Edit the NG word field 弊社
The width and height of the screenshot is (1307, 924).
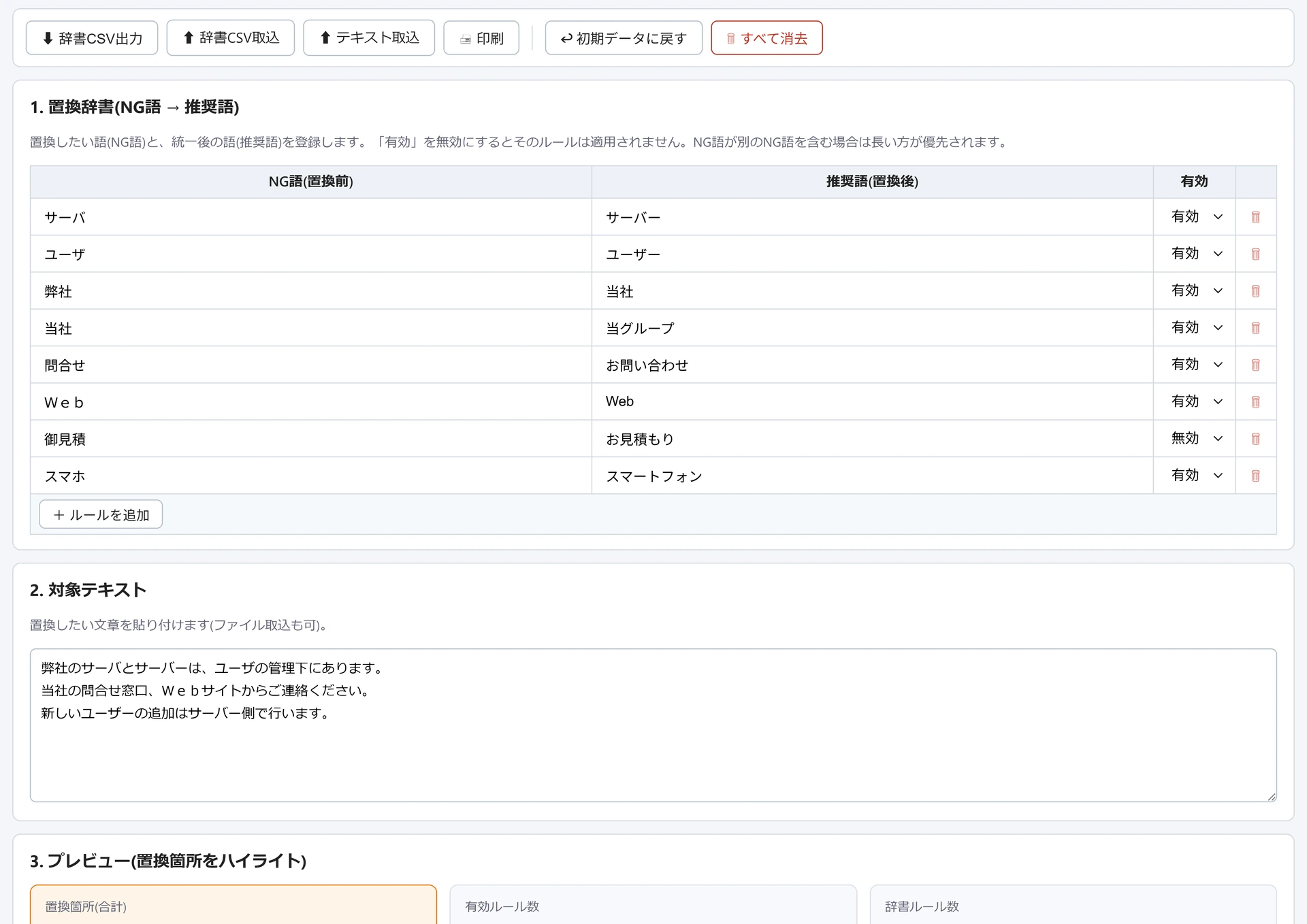click(311, 291)
